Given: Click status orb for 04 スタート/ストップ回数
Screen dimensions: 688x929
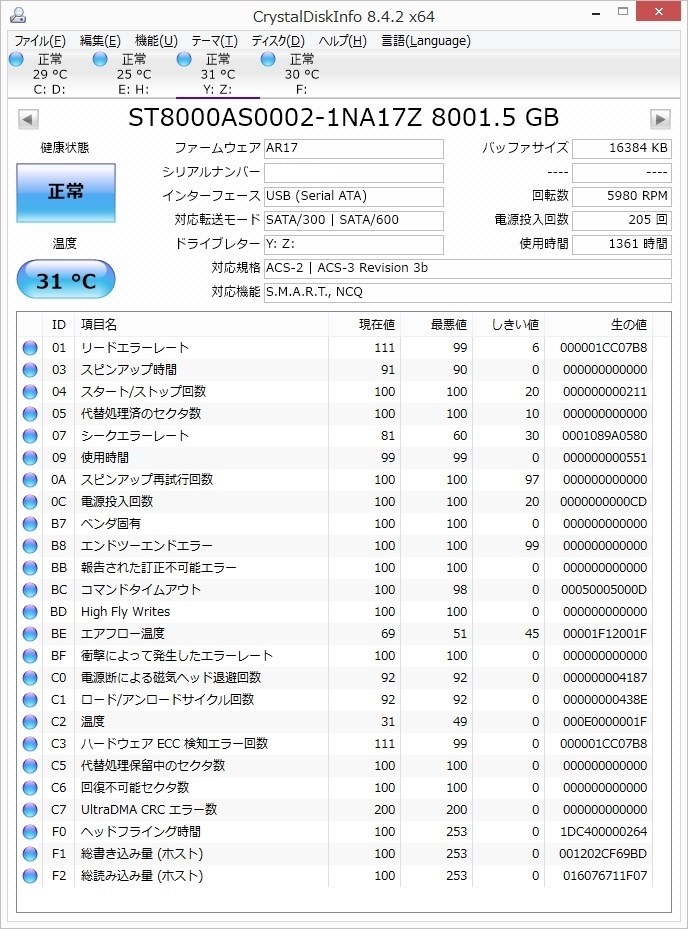Looking at the screenshot, I should tap(30, 392).
